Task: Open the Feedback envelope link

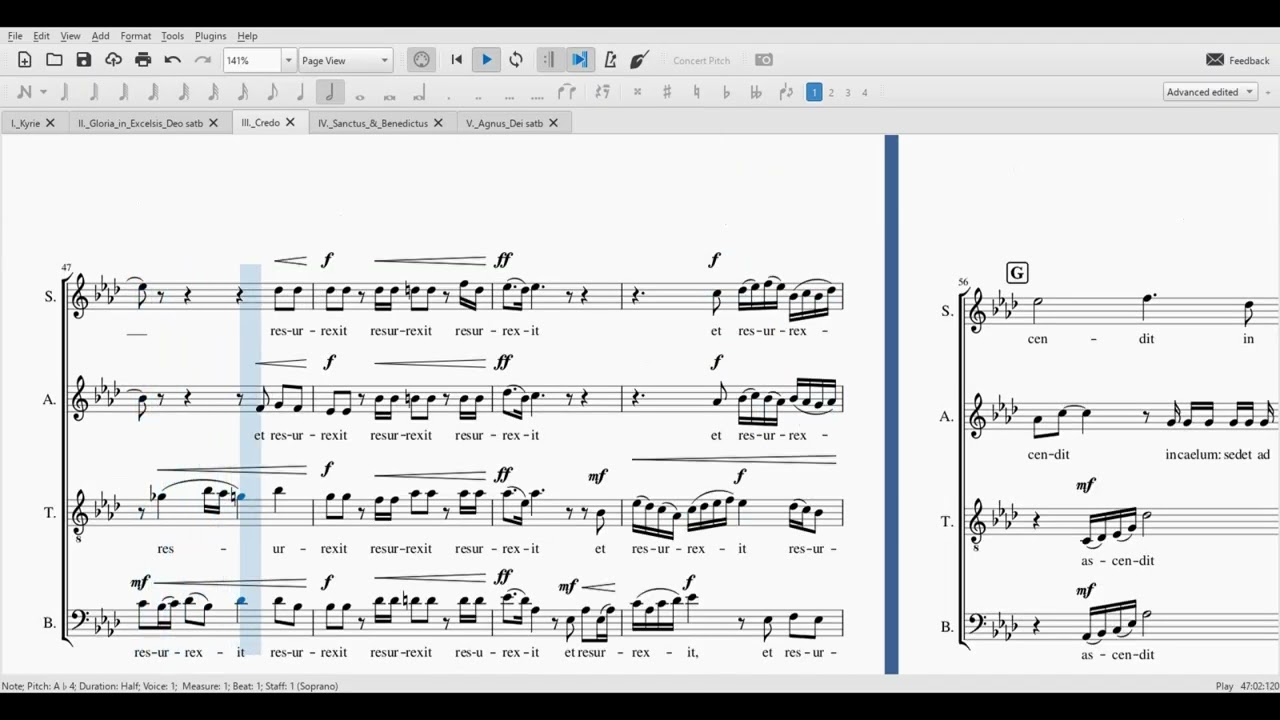Action: point(1238,60)
